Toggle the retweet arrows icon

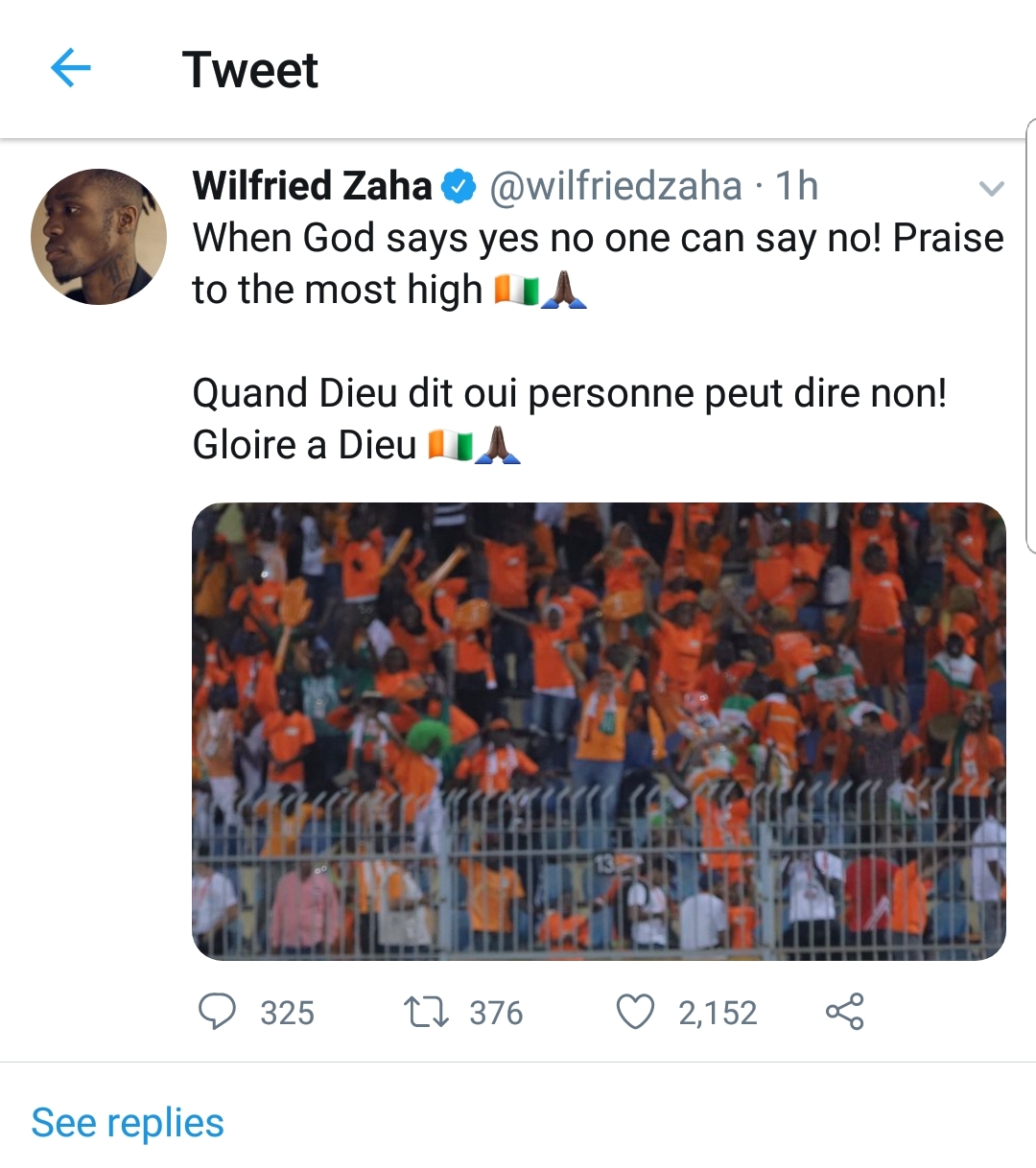(x=426, y=1012)
